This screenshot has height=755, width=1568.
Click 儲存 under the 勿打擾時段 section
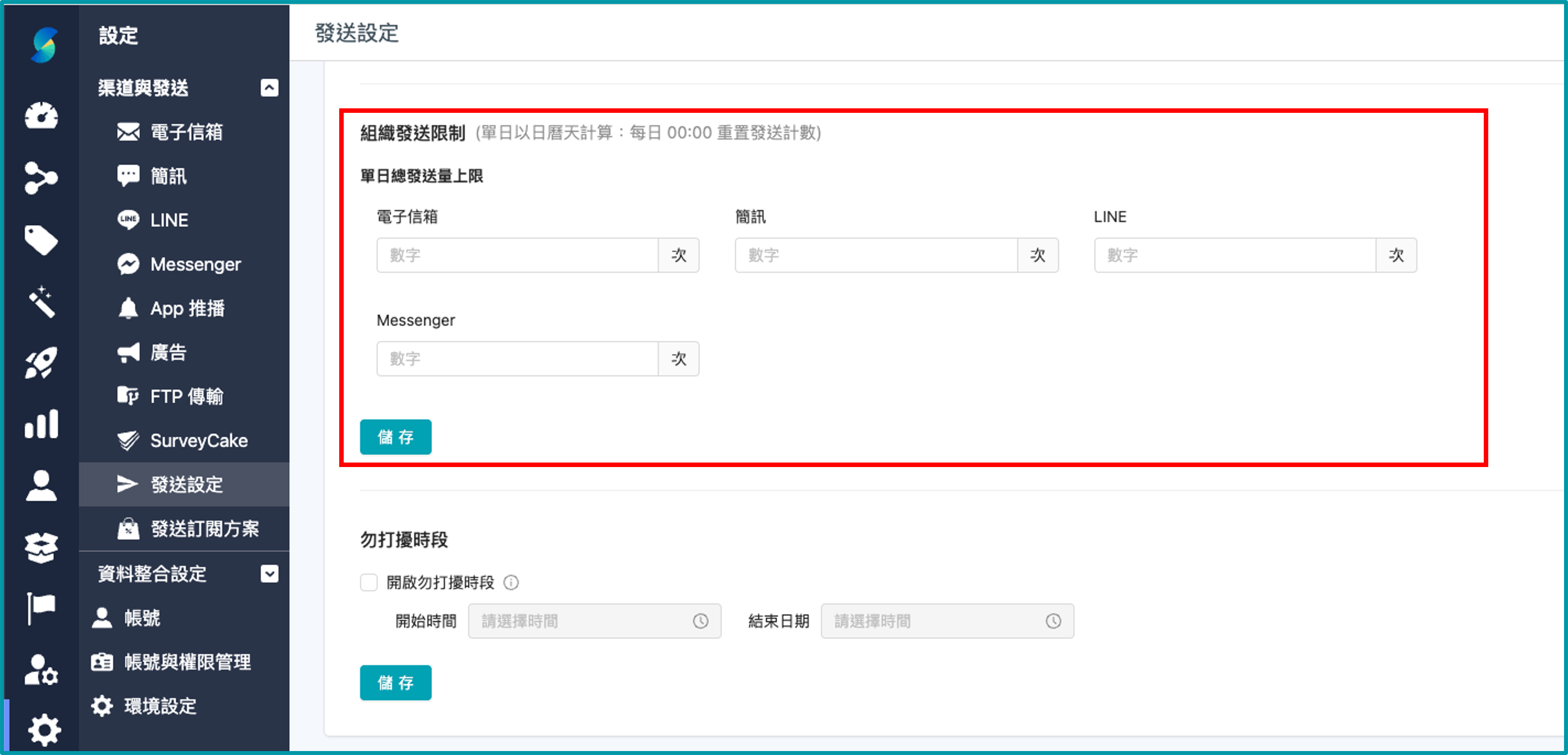395,683
